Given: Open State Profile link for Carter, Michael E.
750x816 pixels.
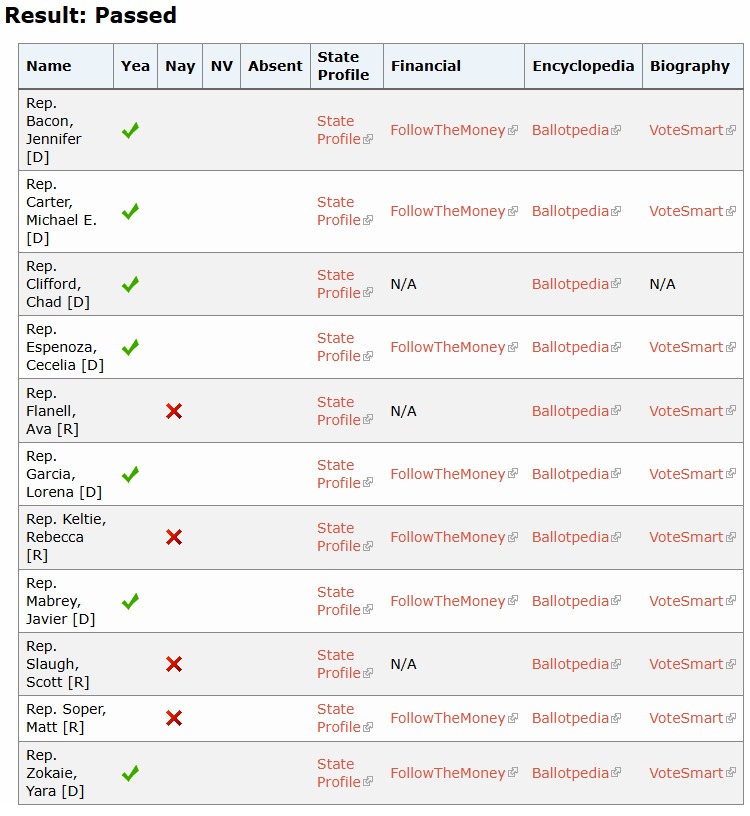Looking at the screenshot, I should coord(345,211).
